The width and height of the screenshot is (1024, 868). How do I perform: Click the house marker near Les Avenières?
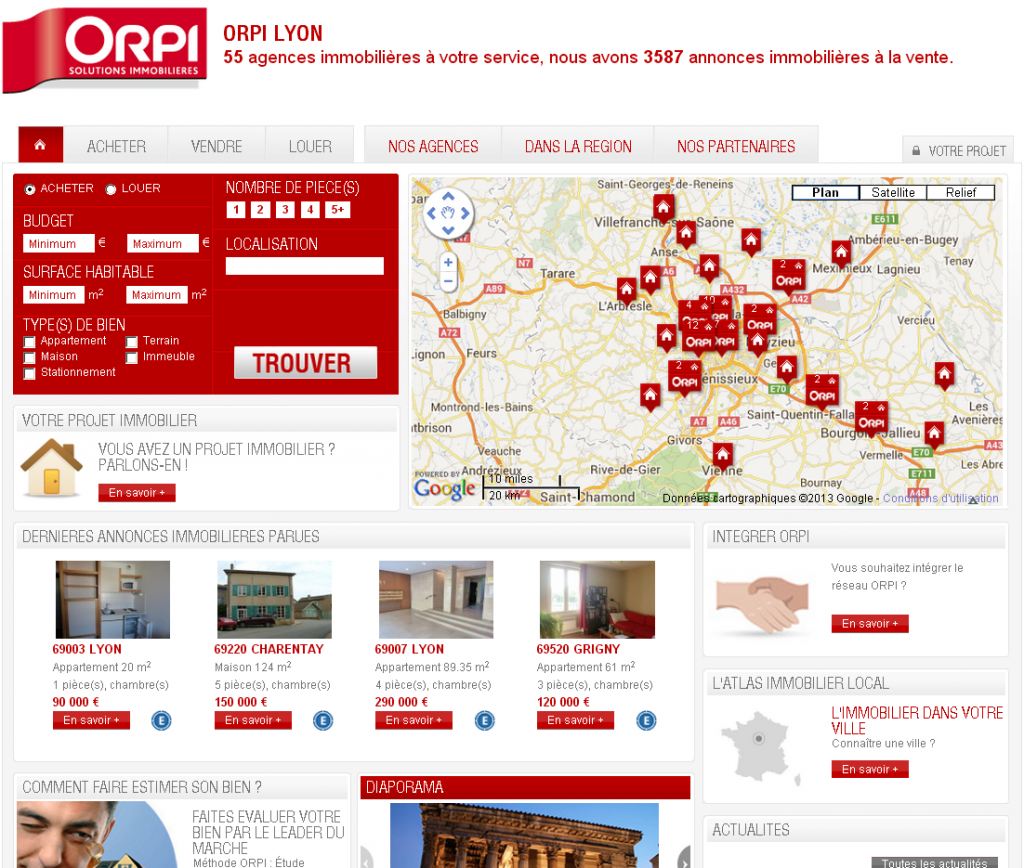tap(944, 375)
